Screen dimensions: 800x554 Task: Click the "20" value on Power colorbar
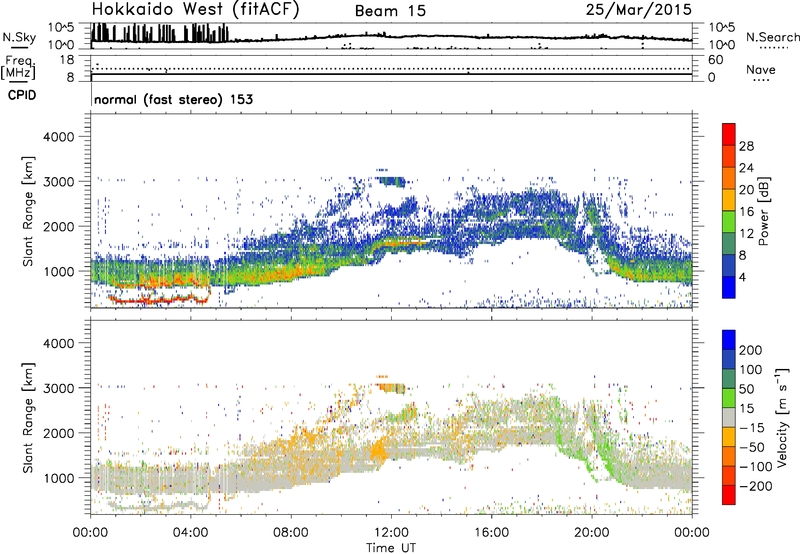746,190
